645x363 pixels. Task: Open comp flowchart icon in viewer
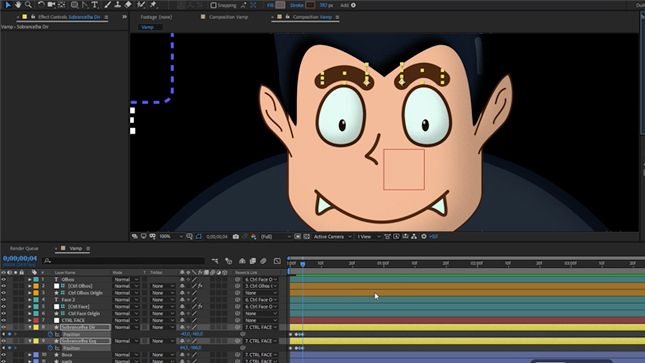414,237
